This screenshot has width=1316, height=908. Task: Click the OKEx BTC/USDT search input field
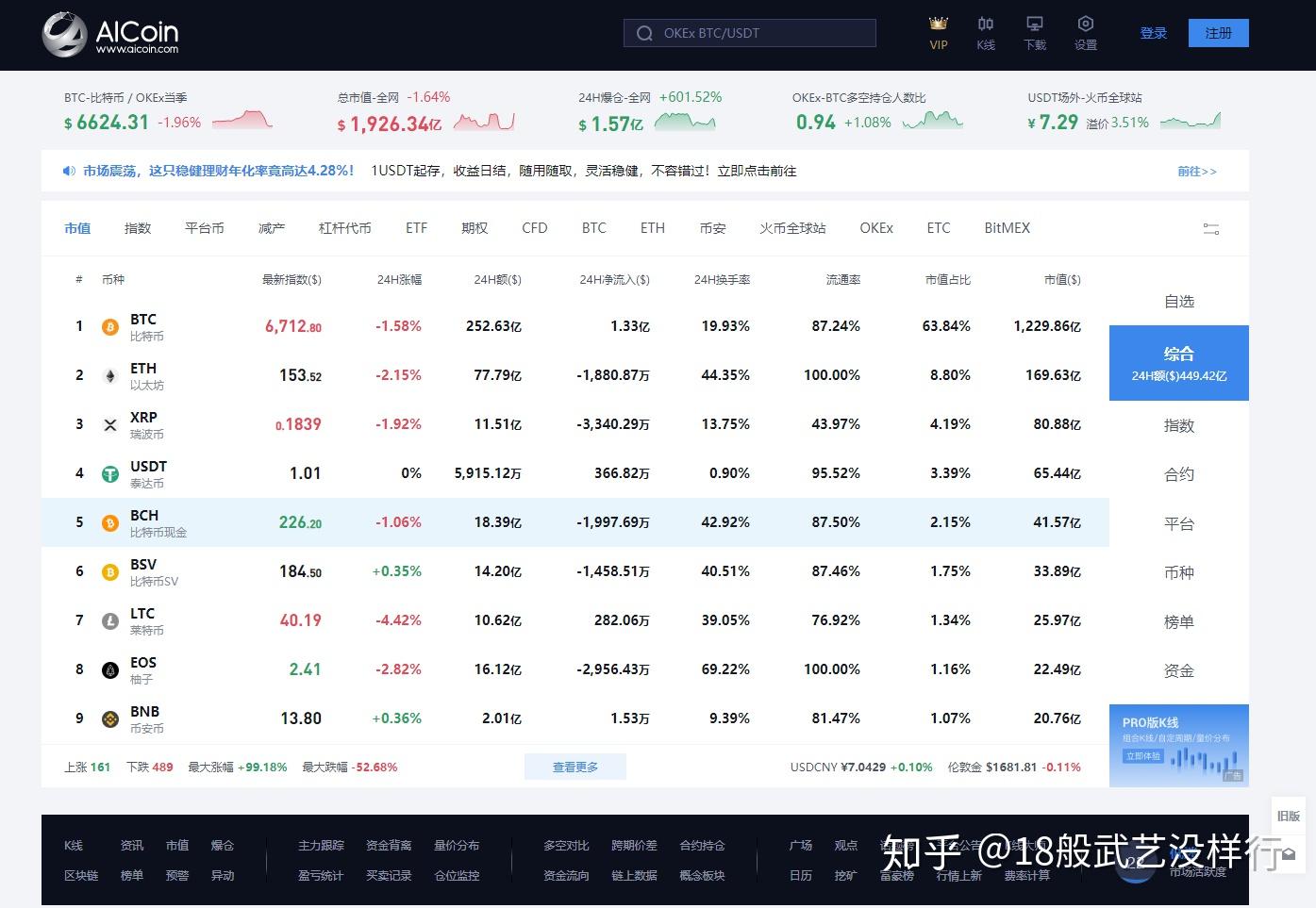click(x=750, y=33)
